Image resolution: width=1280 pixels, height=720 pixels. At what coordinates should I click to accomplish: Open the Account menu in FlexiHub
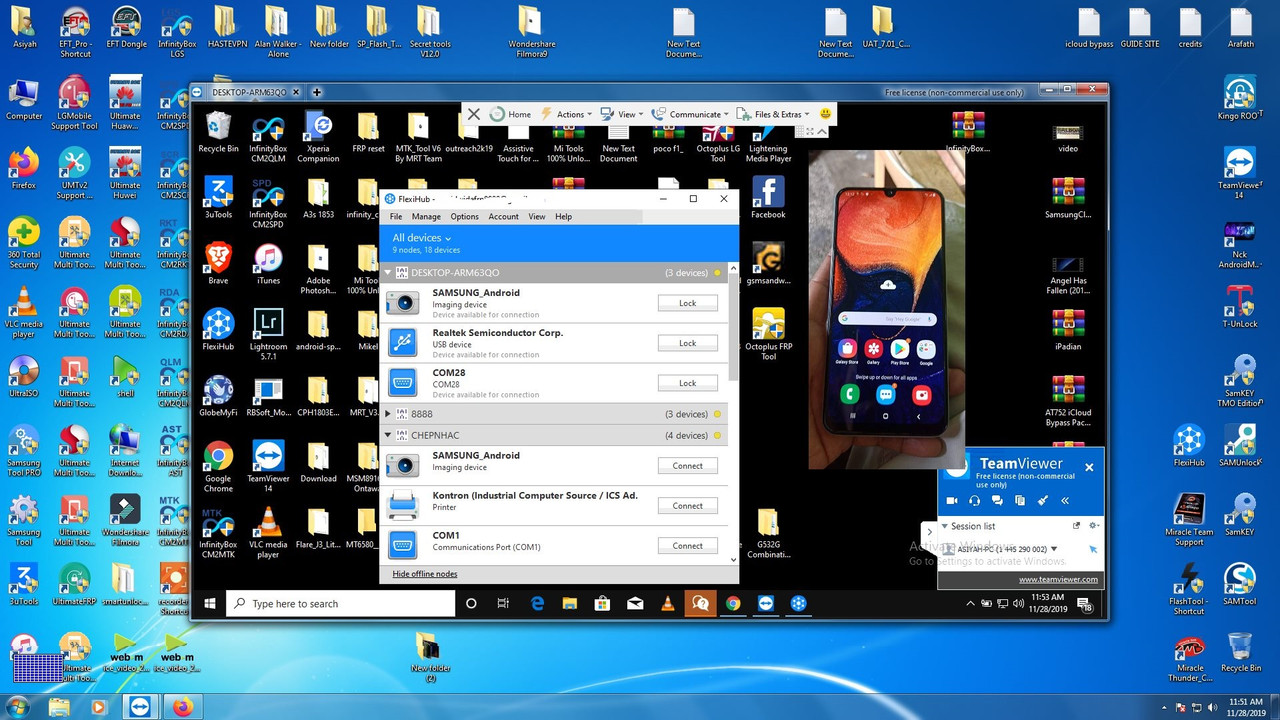pyautogui.click(x=503, y=217)
